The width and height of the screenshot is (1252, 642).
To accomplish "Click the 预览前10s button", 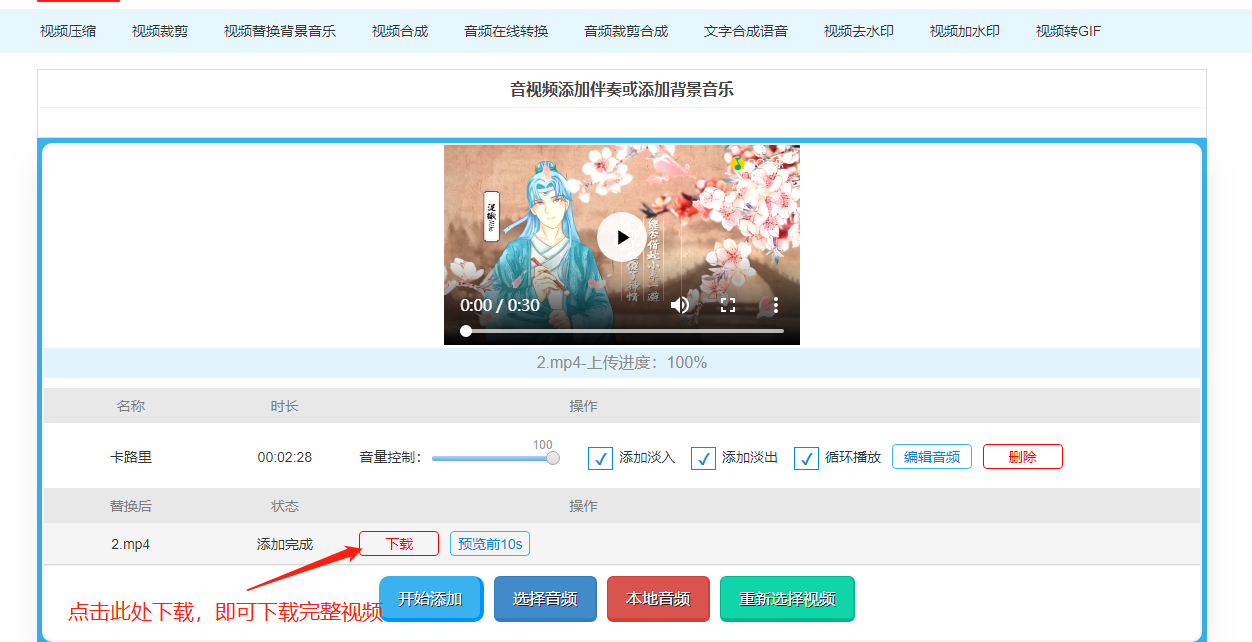I will pyautogui.click(x=490, y=544).
